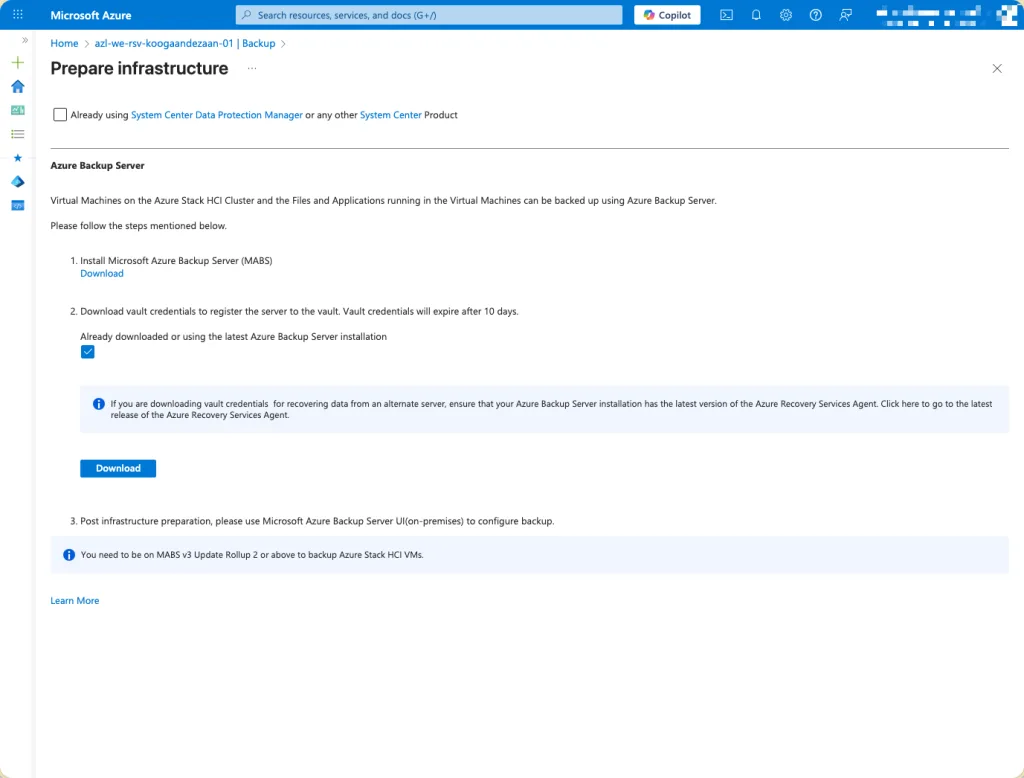
Task: Check the Already using System Center checkbox
Action: [x=61, y=115]
